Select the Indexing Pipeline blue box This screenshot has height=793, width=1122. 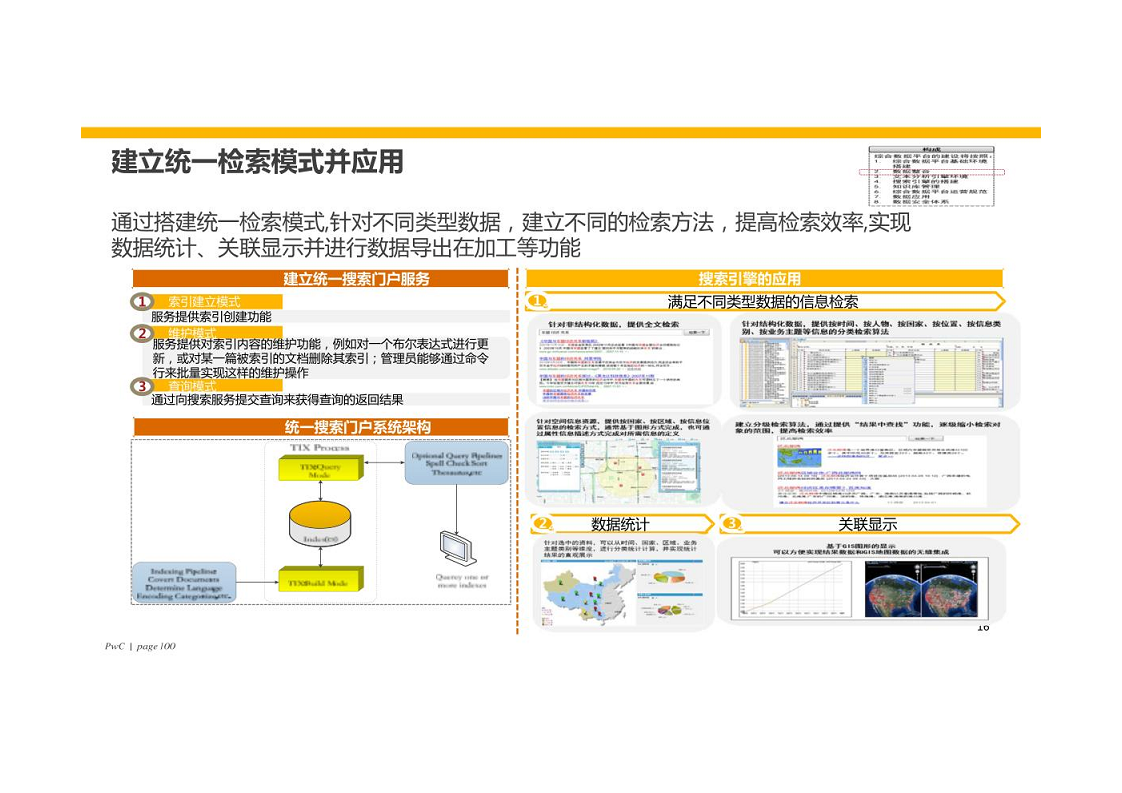pyautogui.click(x=184, y=583)
